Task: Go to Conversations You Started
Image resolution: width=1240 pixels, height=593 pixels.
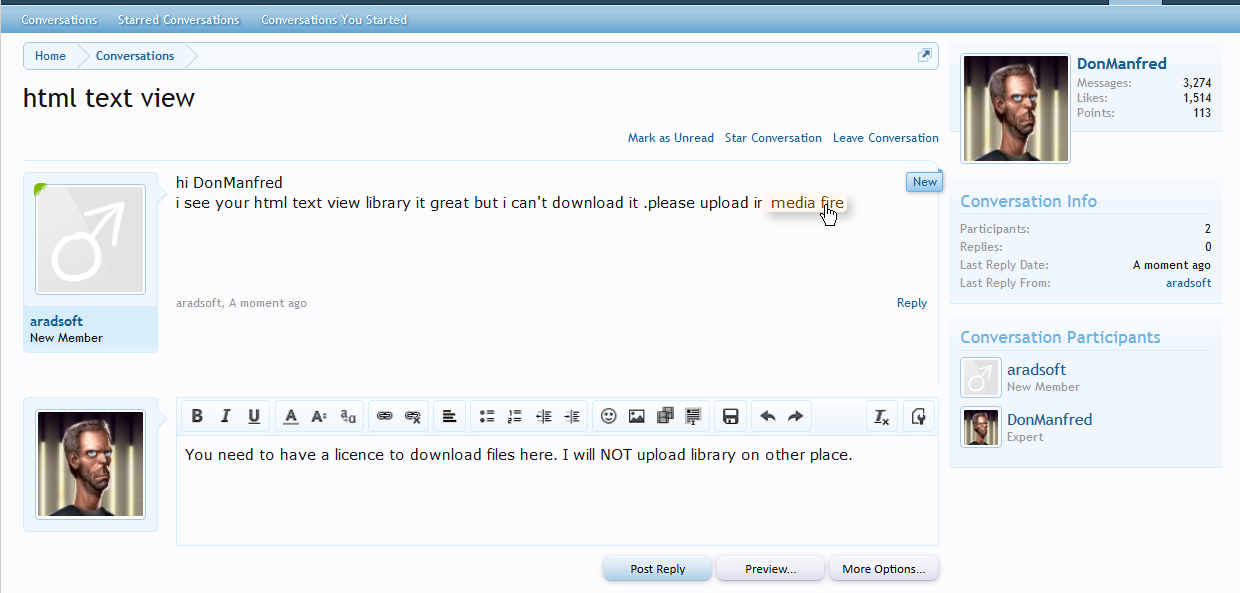Action: click(333, 20)
